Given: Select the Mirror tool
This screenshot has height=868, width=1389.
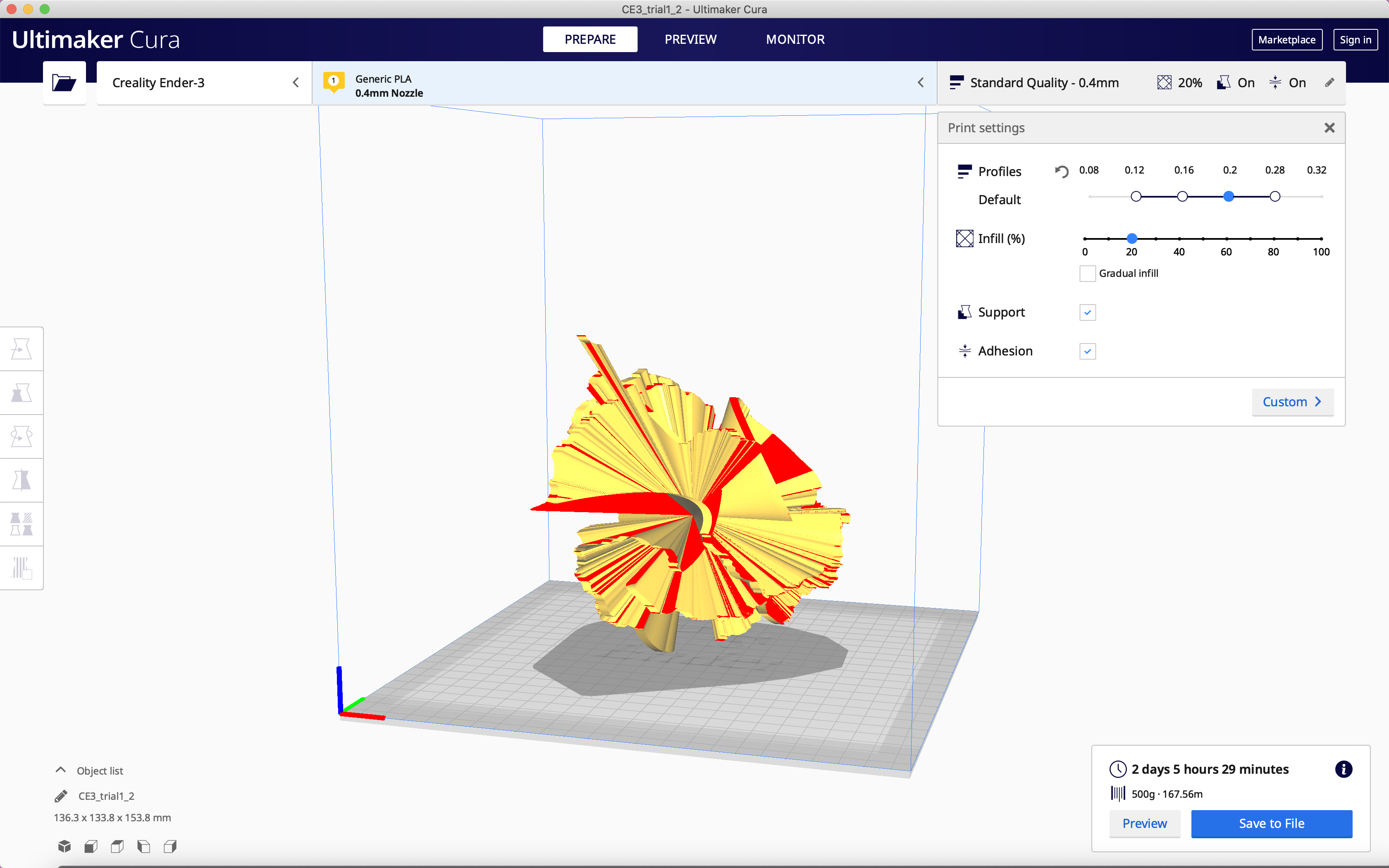Looking at the screenshot, I should click(x=21, y=480).
